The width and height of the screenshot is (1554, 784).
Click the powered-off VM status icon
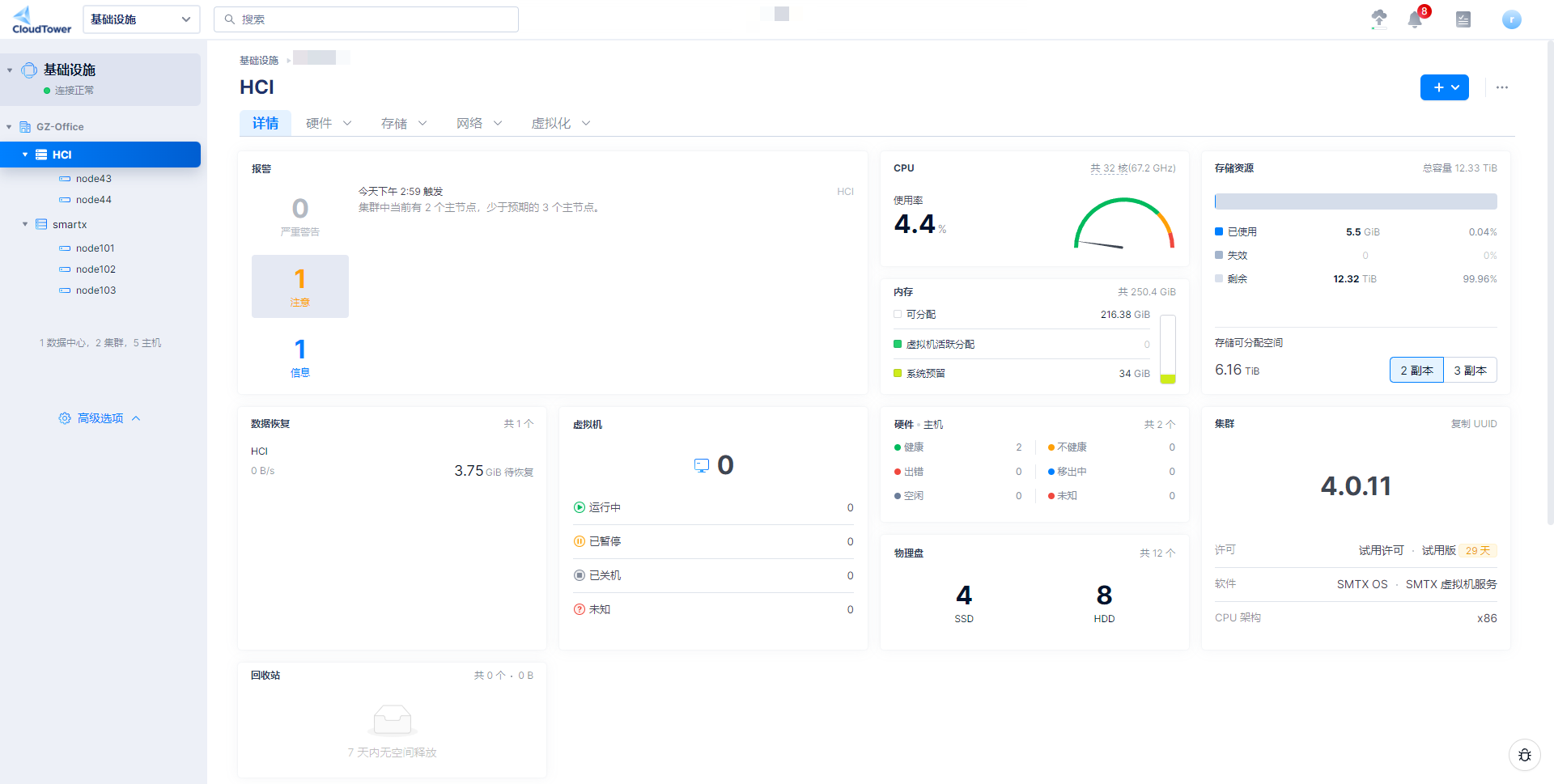click(580, 575)
